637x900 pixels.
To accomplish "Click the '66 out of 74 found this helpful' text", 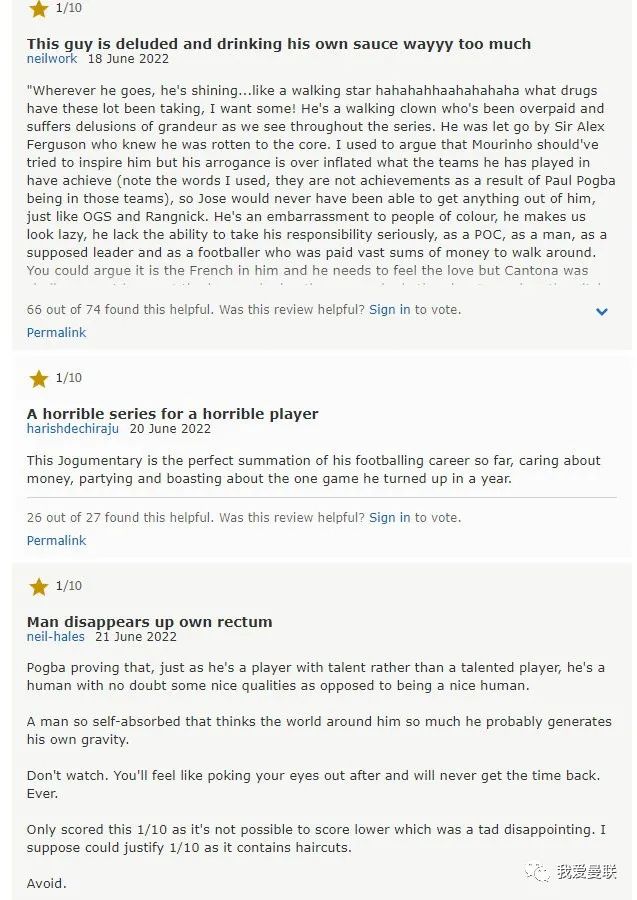I will (120, 310).
